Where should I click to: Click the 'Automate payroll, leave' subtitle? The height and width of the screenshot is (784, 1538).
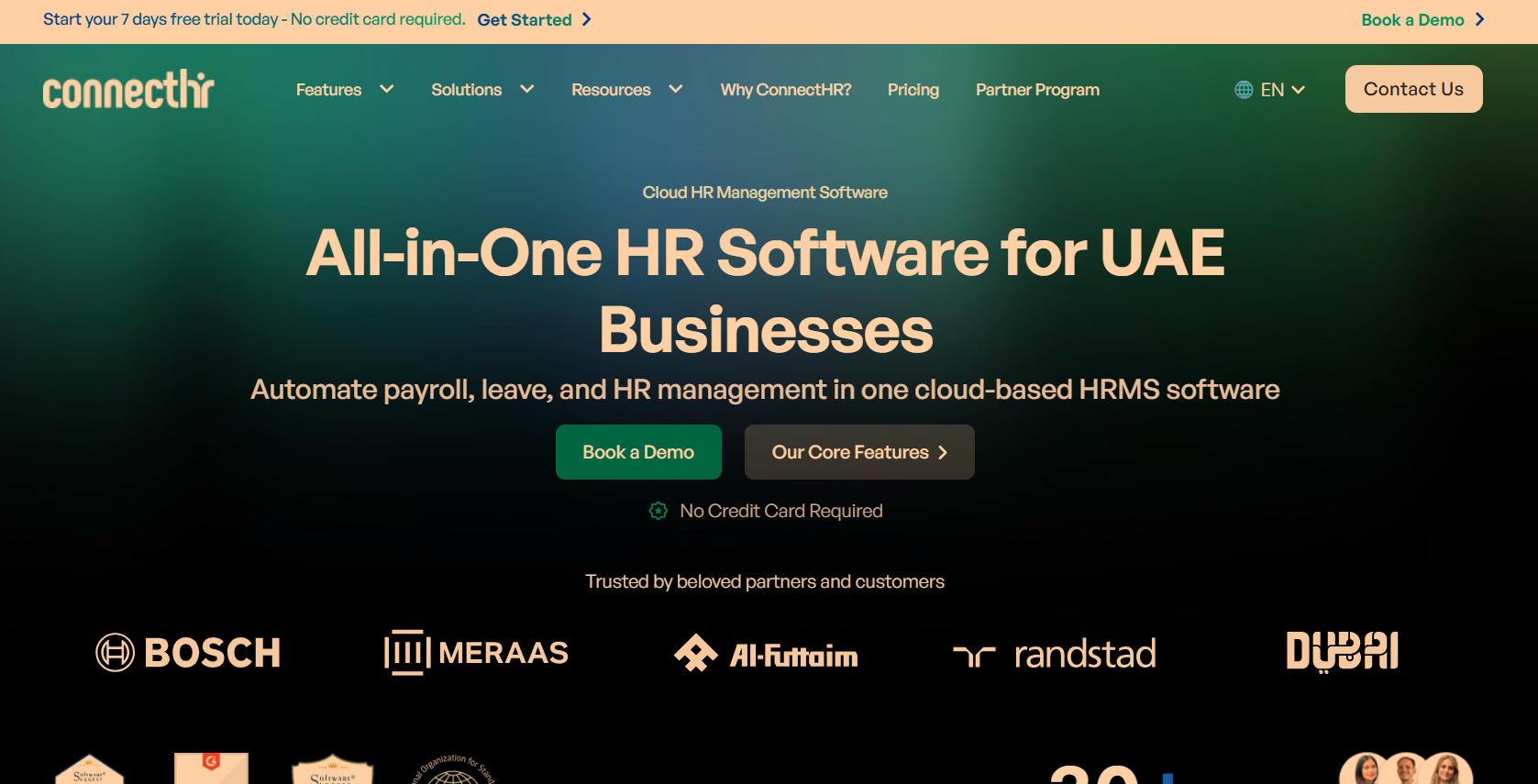click(765, 390)
